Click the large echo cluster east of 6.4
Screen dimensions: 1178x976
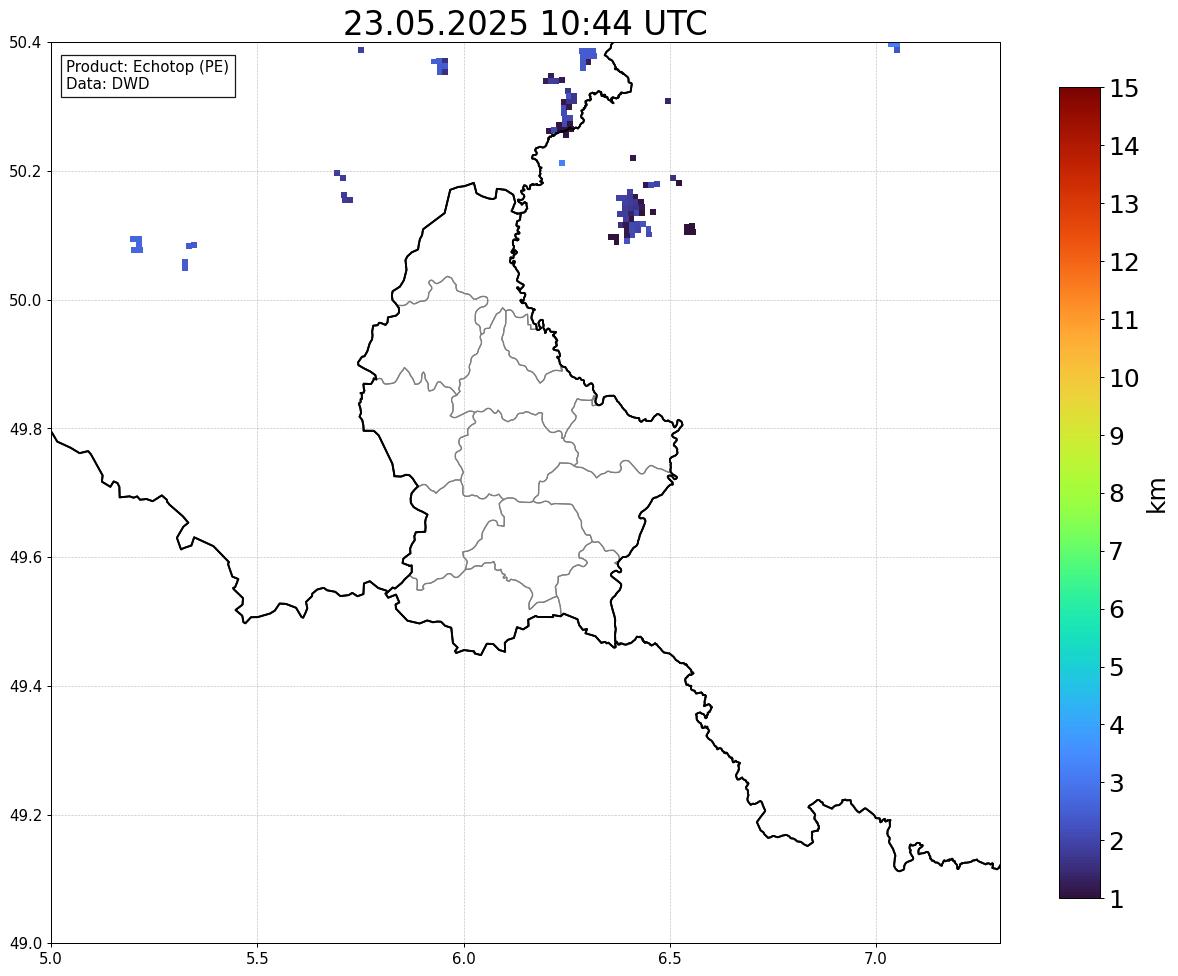tap(630, 216)
